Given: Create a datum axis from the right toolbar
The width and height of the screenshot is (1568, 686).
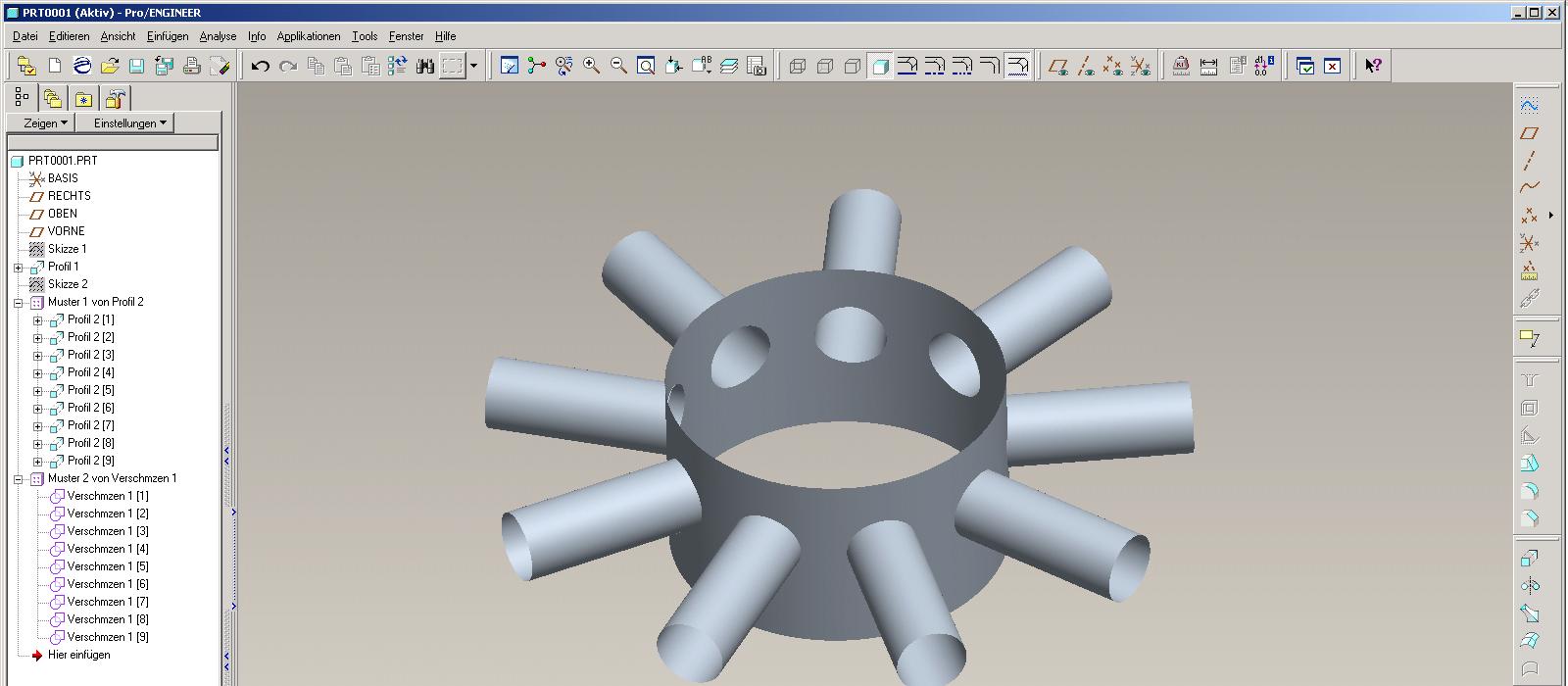Looking at the screenshot, I should pos(1529,160).
